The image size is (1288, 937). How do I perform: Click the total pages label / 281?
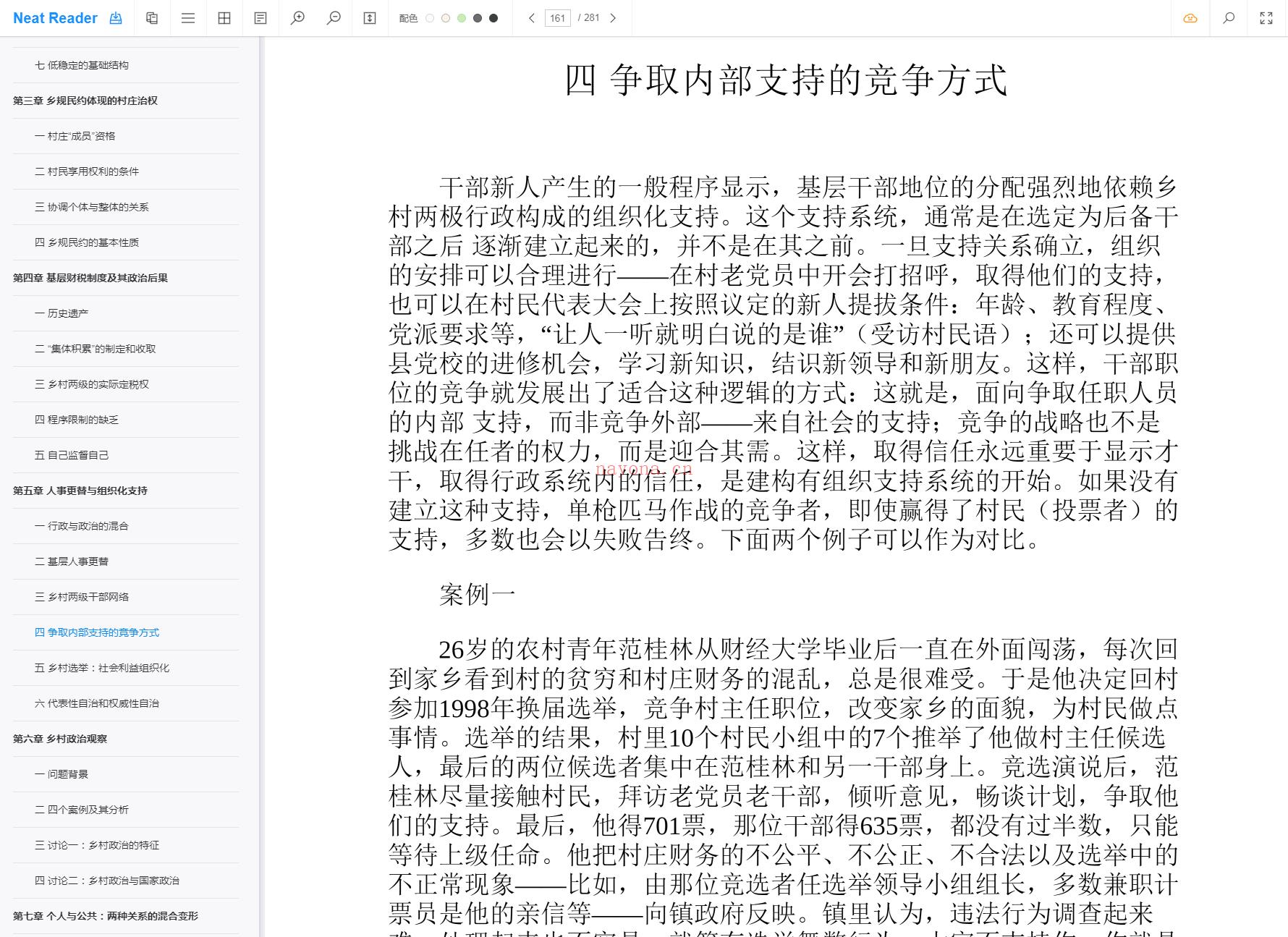click(x=589, y=18)
